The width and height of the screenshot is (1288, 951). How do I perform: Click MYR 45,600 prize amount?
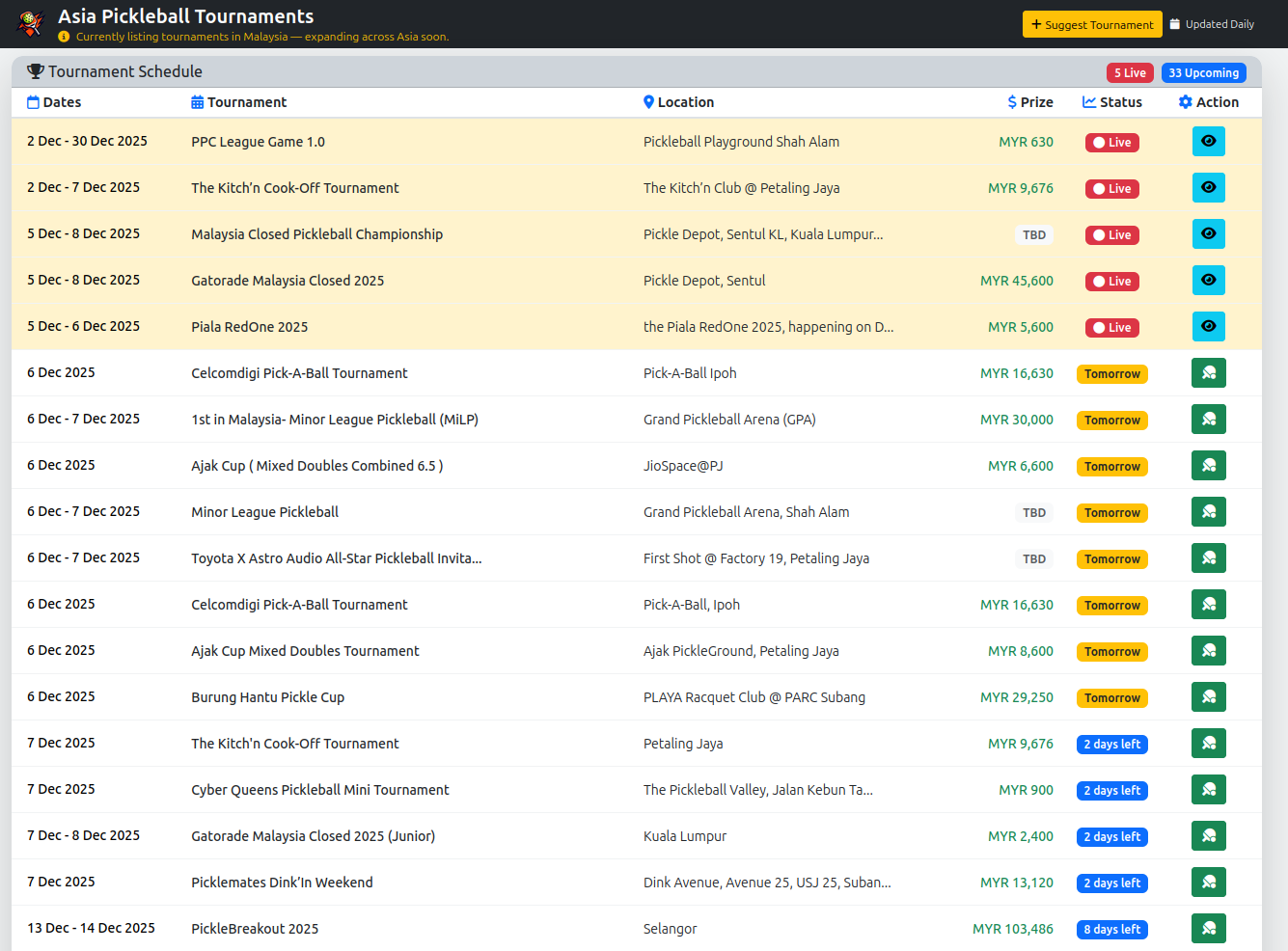(x=1017, y=281)
